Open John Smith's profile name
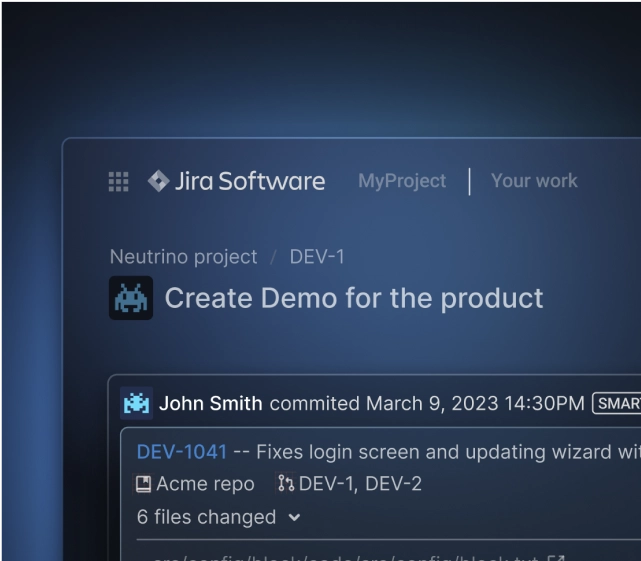This screenshot has height=561, width=641. 211,404
